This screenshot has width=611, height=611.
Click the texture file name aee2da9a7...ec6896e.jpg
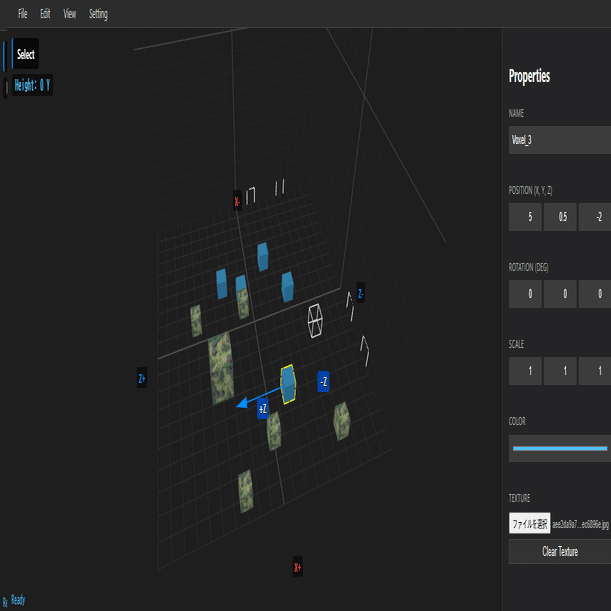(580, 524)
